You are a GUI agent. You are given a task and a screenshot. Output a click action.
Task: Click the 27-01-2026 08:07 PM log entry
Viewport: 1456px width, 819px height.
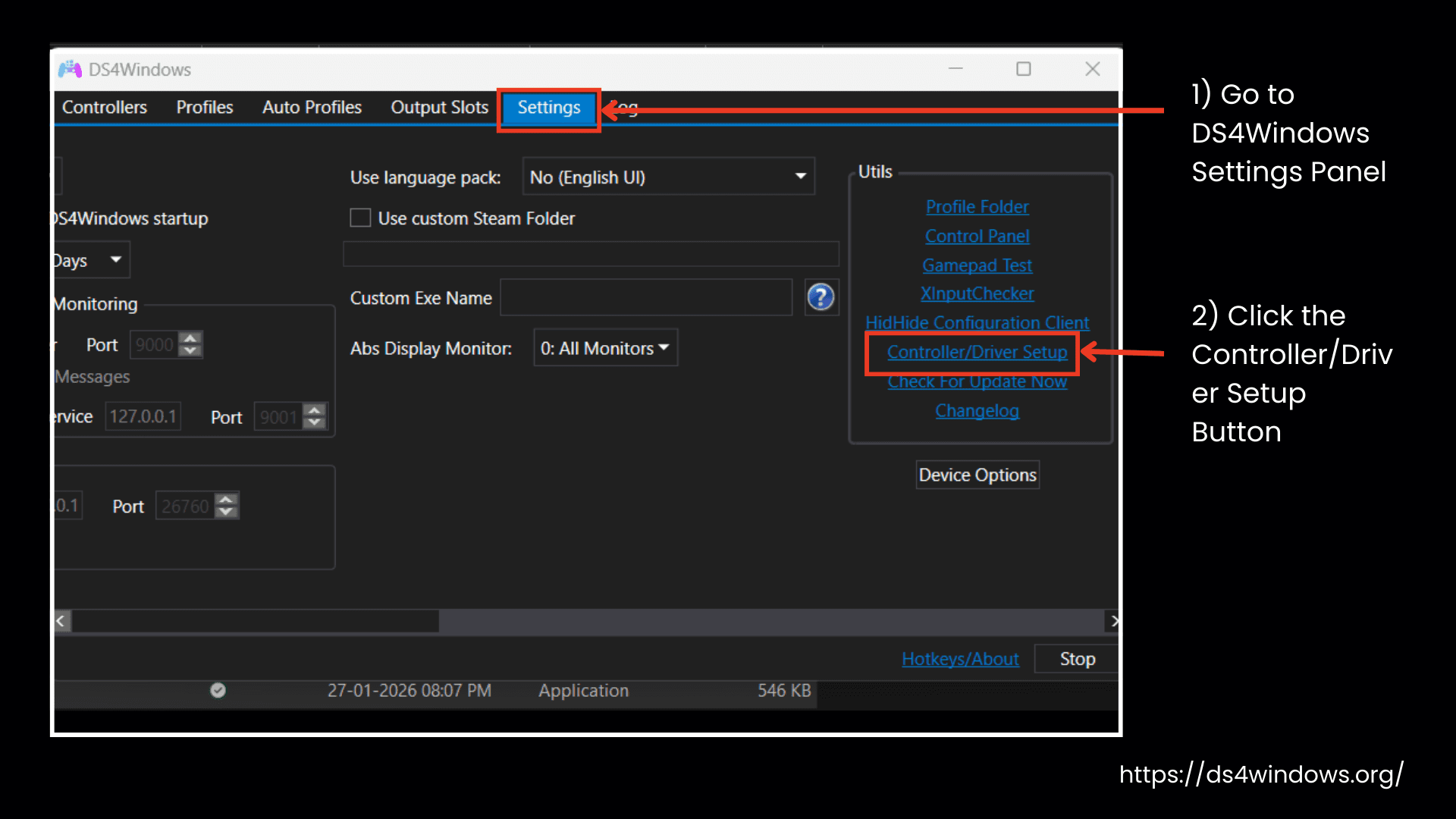tap(409, 691)
